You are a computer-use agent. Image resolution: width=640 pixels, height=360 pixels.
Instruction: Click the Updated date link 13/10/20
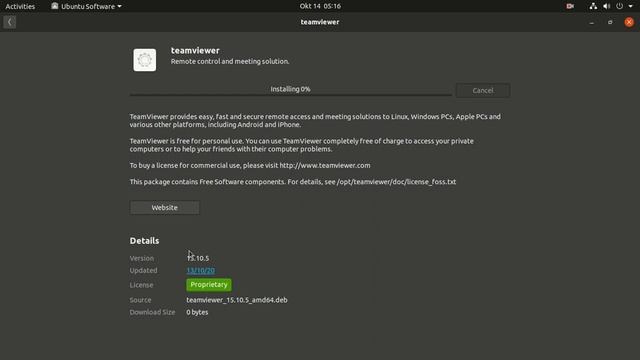tap(200, 270)
